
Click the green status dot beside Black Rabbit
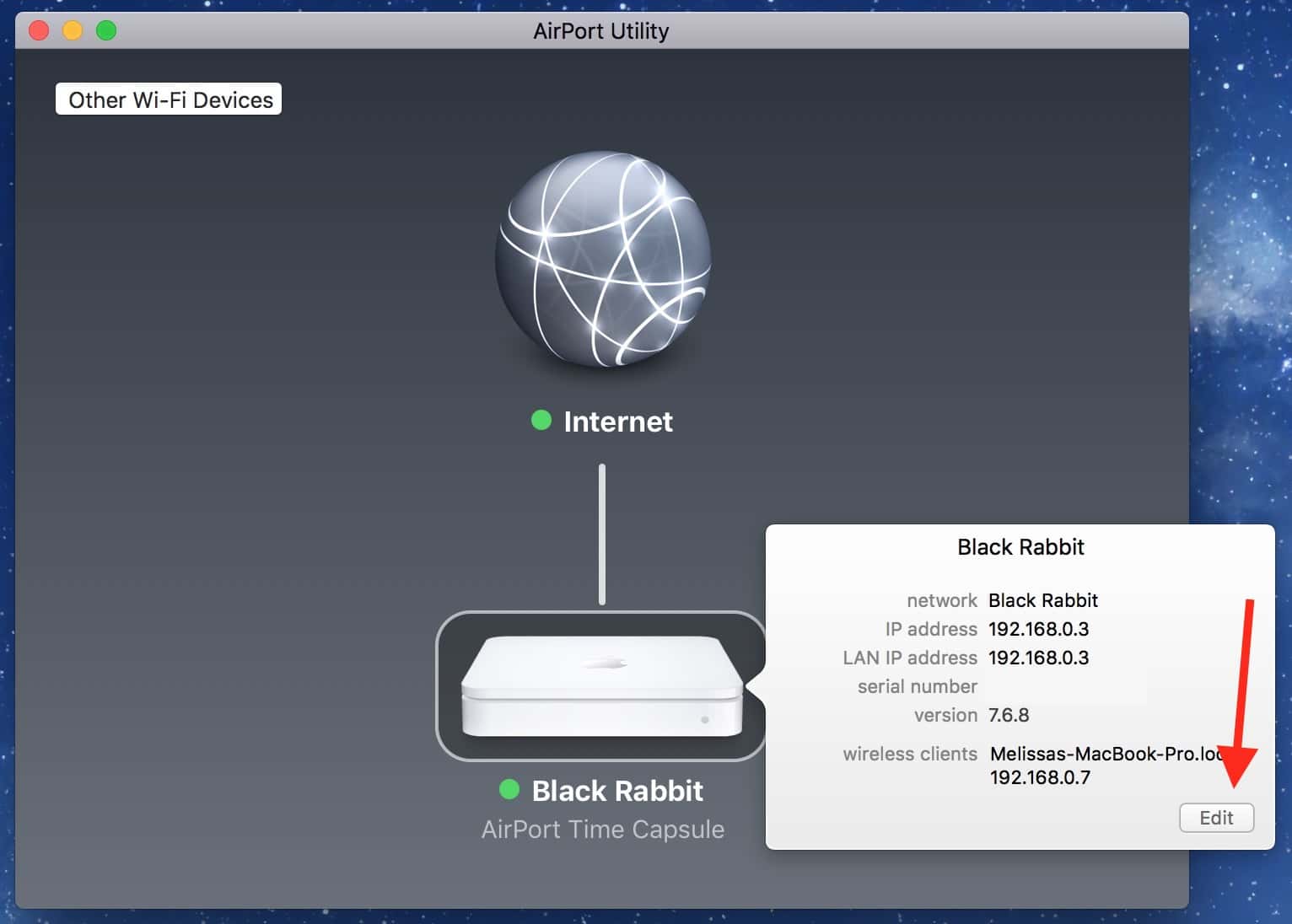point(509,789)
